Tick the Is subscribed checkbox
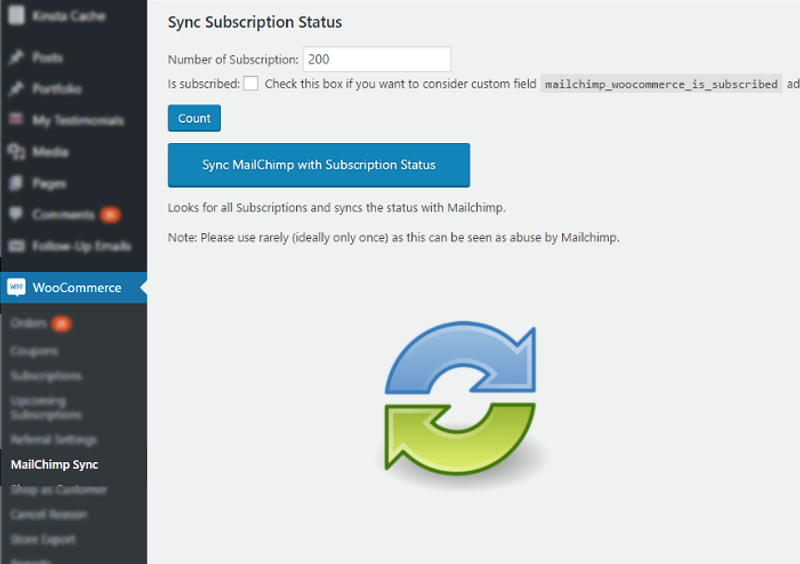 pyautogui.click(x=251, y=84)
